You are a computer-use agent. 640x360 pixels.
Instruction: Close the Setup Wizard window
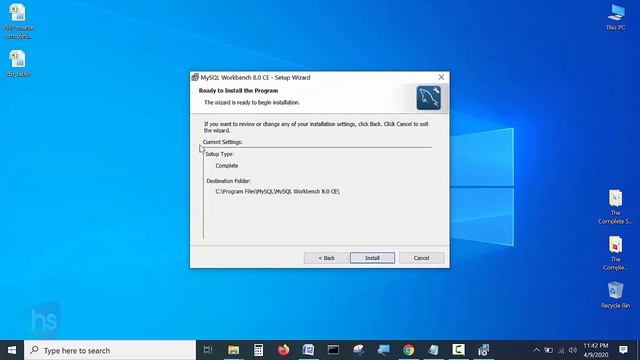(441, 77)
